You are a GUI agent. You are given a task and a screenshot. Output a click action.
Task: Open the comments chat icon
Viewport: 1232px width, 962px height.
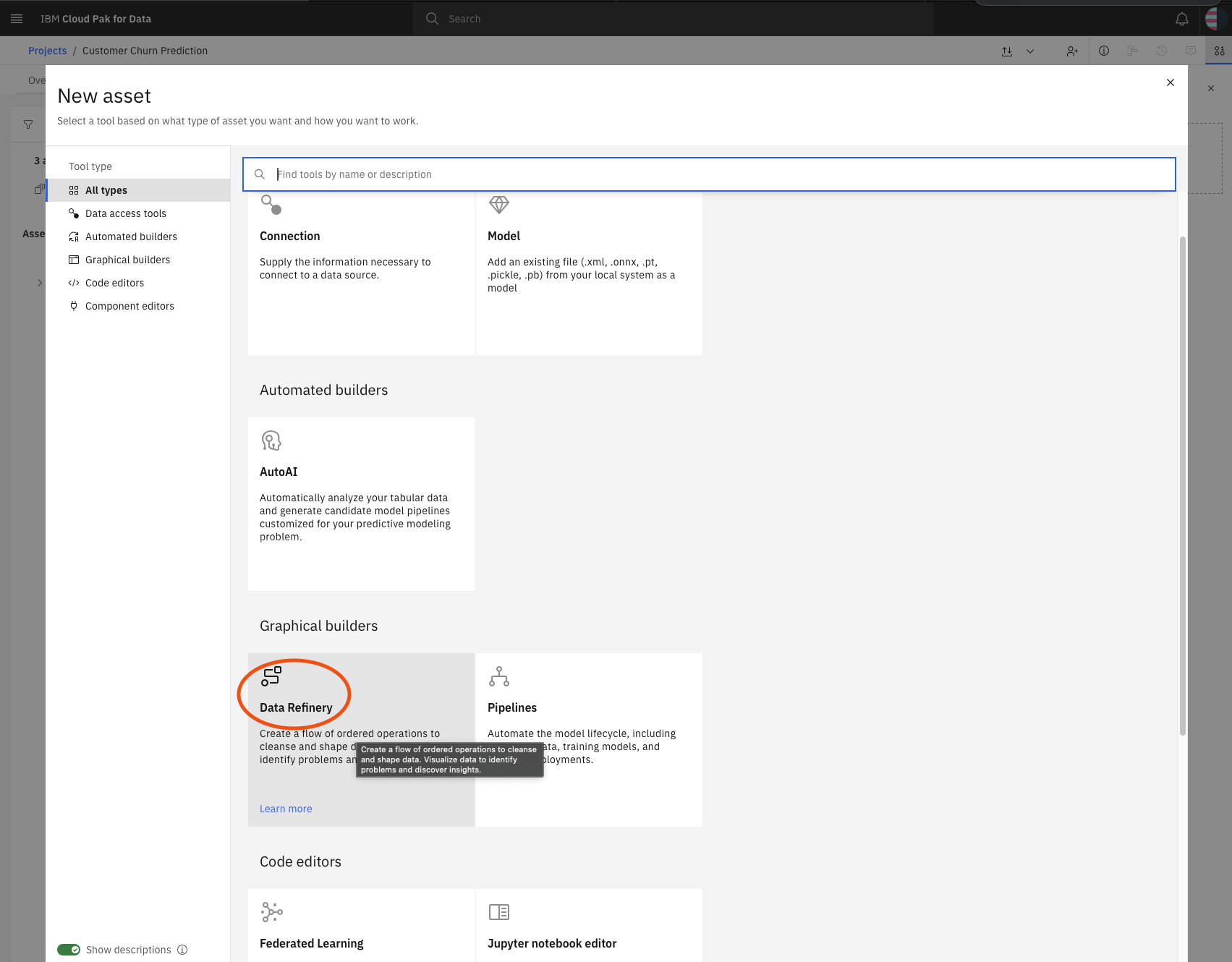click(x=1191, y=51)
